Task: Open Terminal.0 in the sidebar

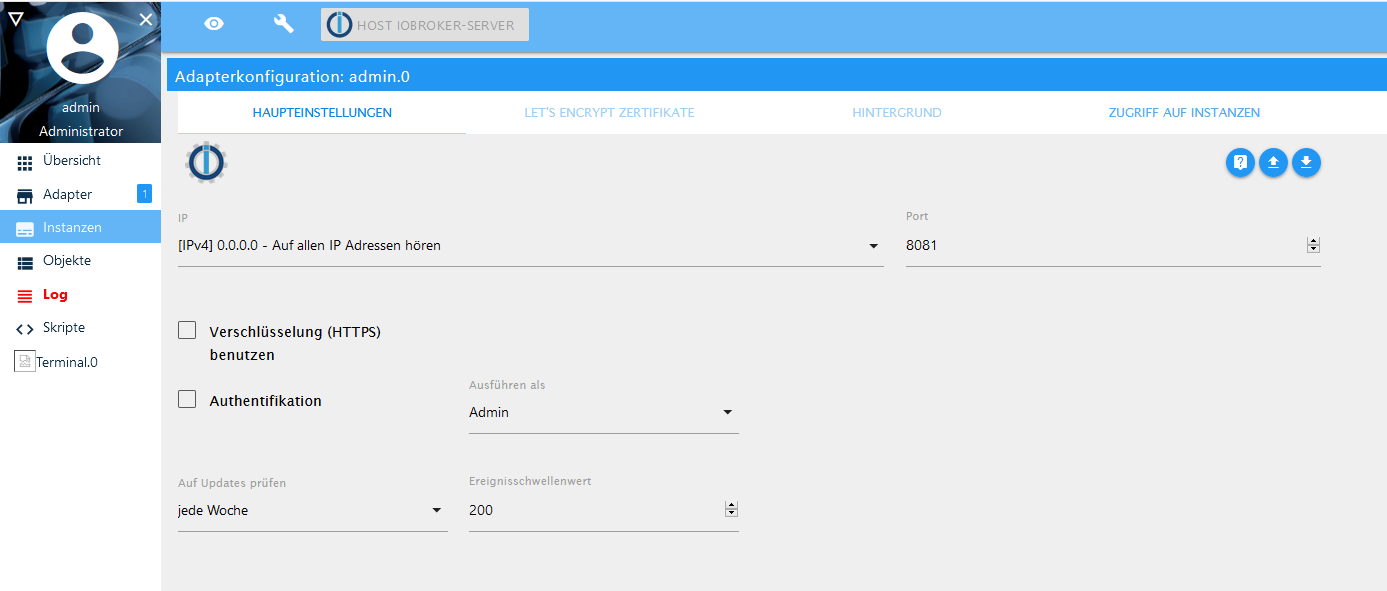Action: (80, 362)
